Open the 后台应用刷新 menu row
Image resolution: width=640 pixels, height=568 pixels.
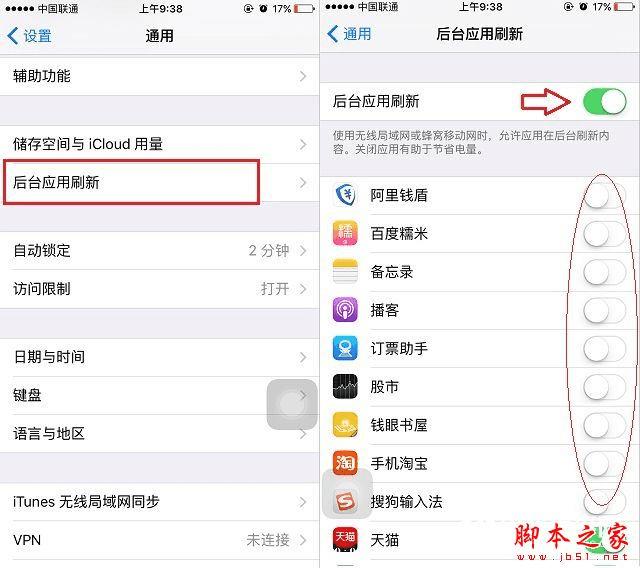click(160, 182)
